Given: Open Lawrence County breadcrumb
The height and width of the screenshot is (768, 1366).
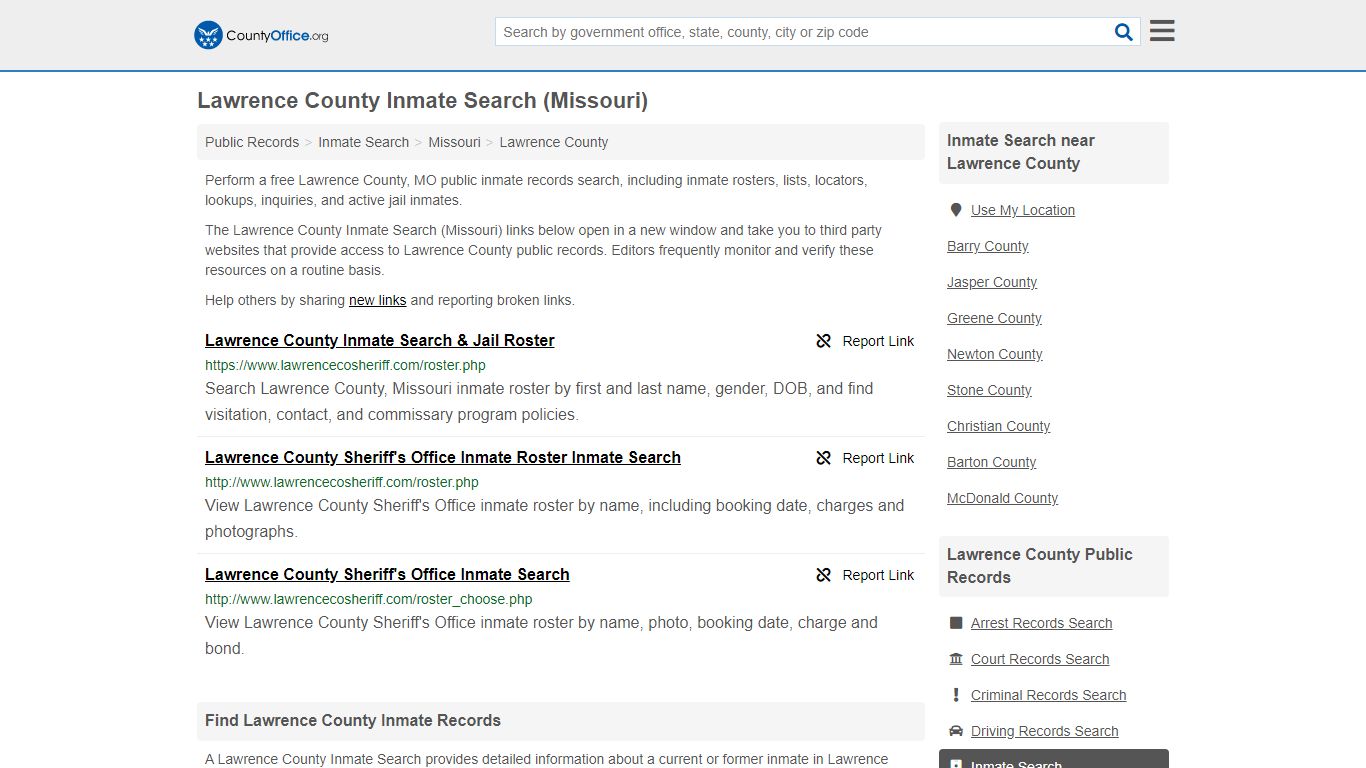Looking at the screenshot, I should [x=553, y=142].
